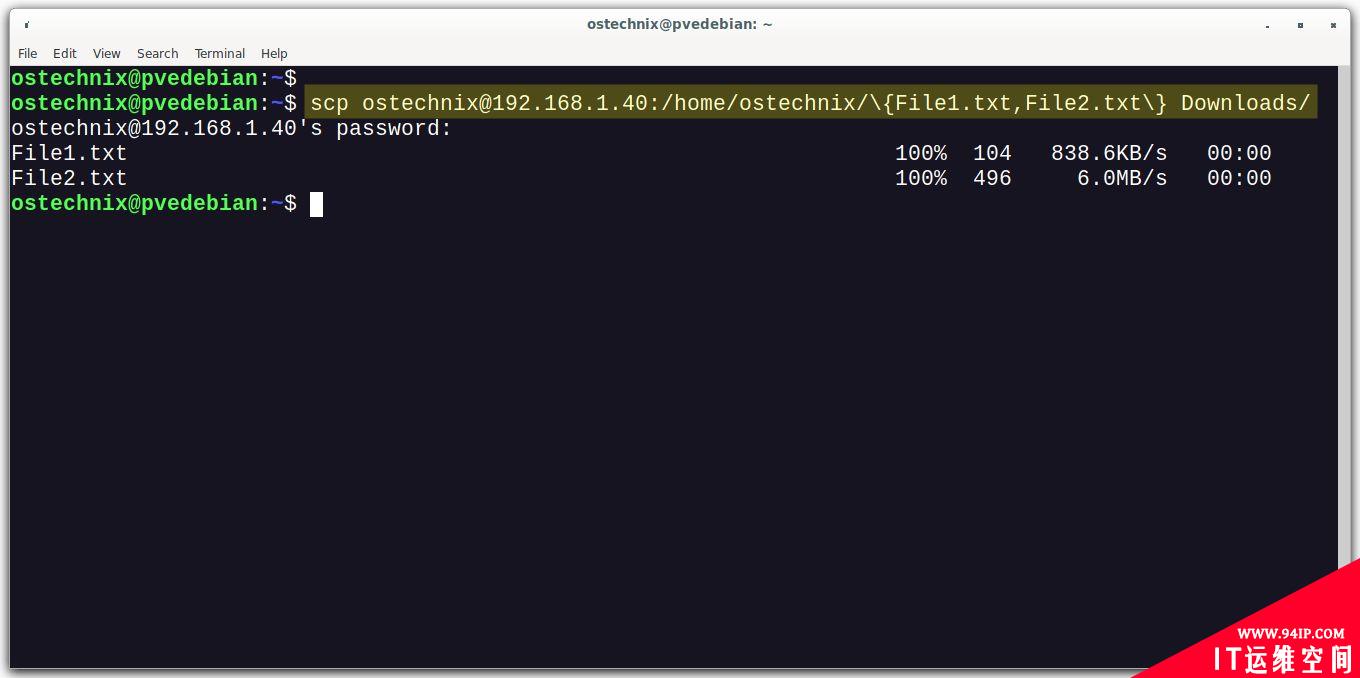Image resolution: width=1360 pixels, height=678 pixels.
Task: Click the first empty ostechnix@pvedebian prompt
Action: [154, 78]
